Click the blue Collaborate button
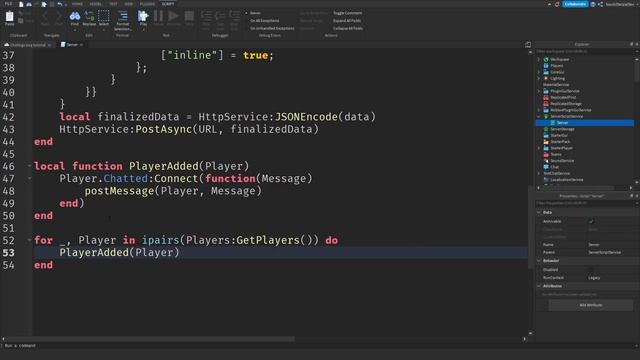 coord(575,4)
